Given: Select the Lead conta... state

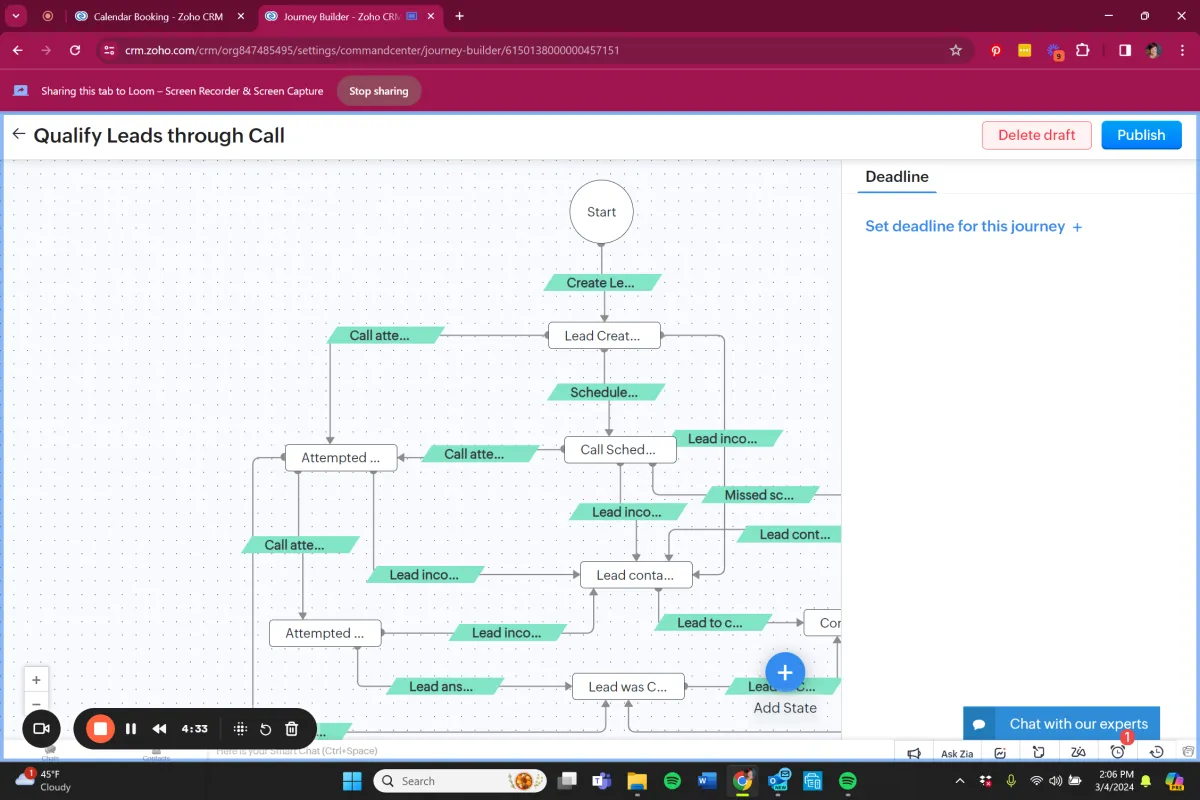Looking at the screenshot, I should [x=636, y=575].
